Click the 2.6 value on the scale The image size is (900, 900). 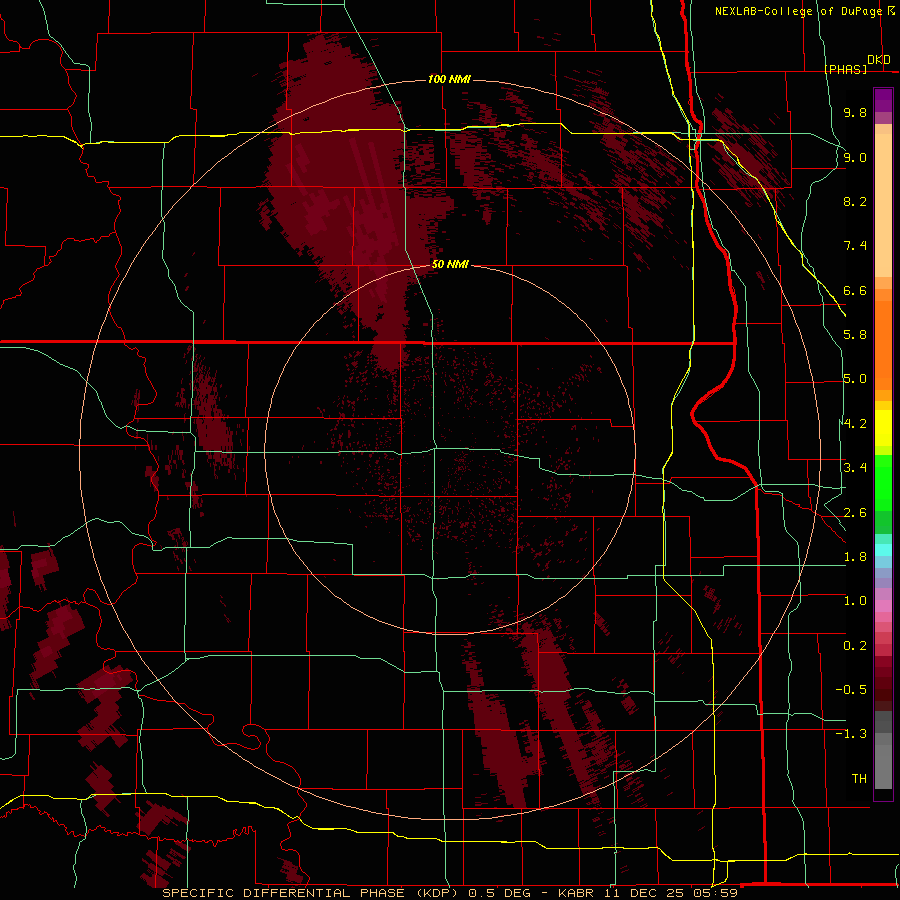(x=855, y=513)
